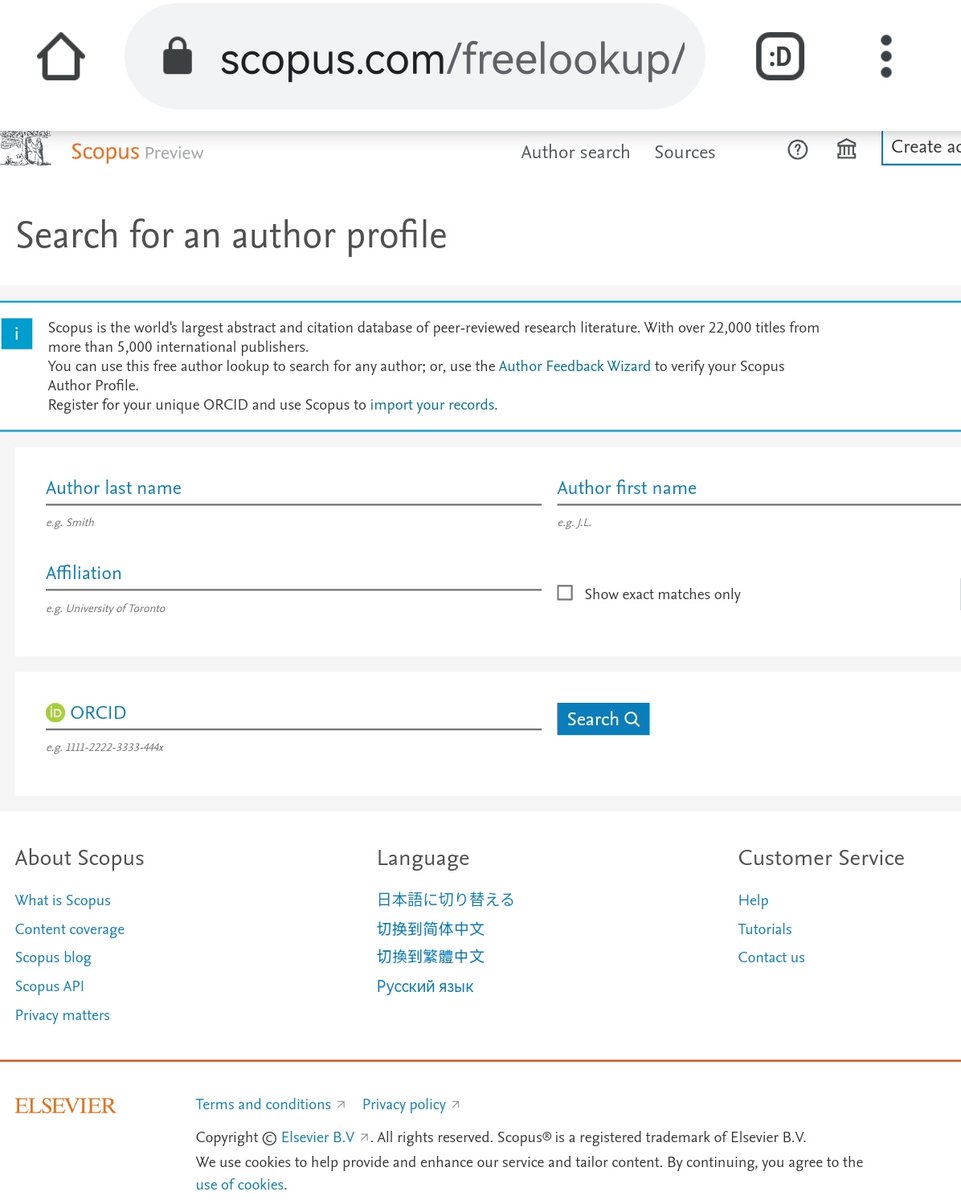Focus the Author last name field

[x=293, y=489]
